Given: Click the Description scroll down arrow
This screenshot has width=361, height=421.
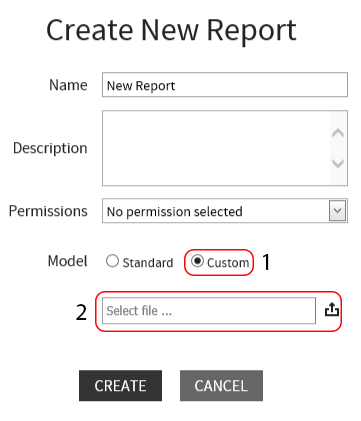Looking at the screenshot, I should [338, 163].
